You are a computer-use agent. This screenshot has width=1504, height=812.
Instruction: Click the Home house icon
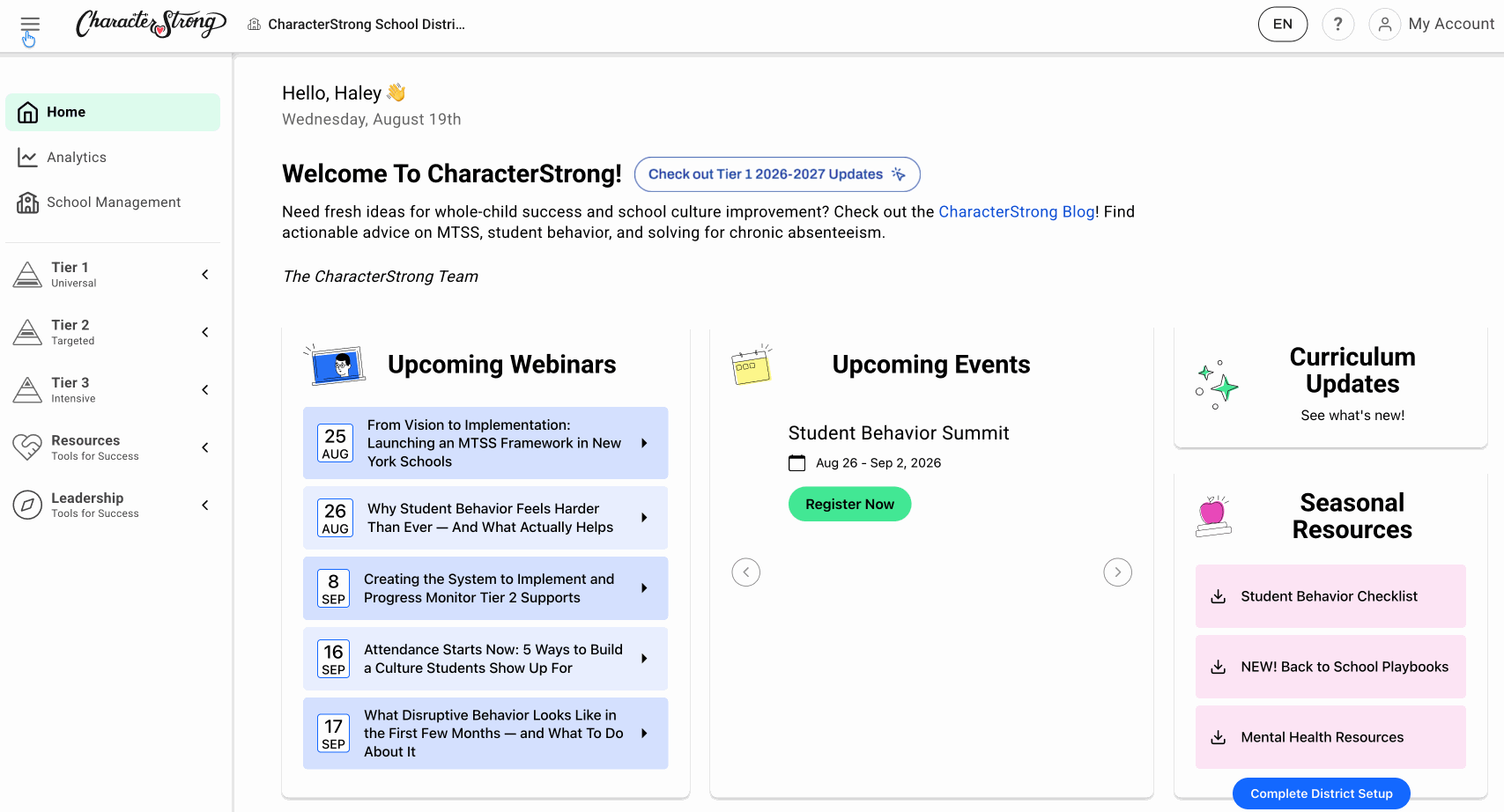tap(28, 112)
